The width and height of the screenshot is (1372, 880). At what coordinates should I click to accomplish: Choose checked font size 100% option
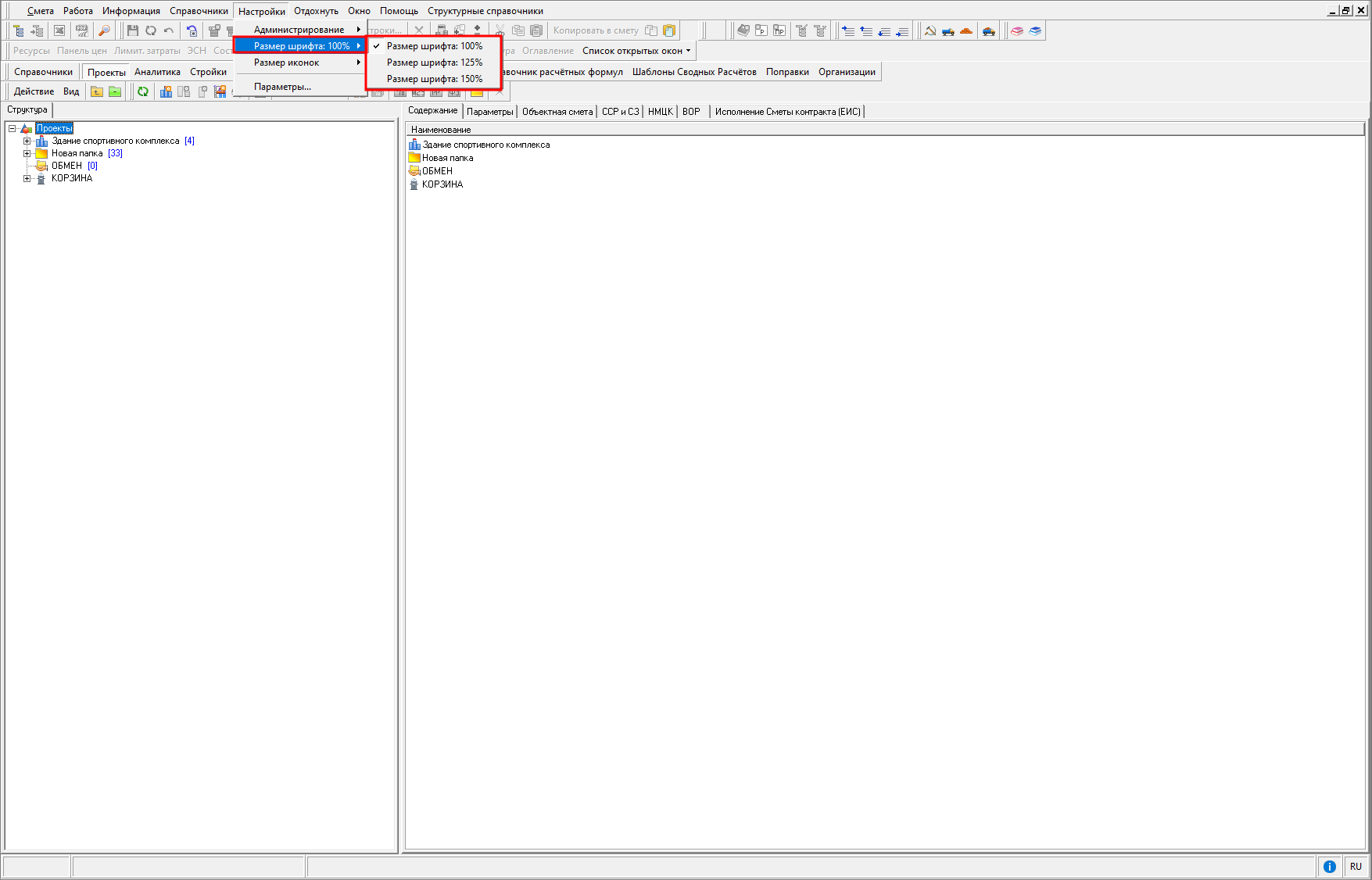click(434, 46)
